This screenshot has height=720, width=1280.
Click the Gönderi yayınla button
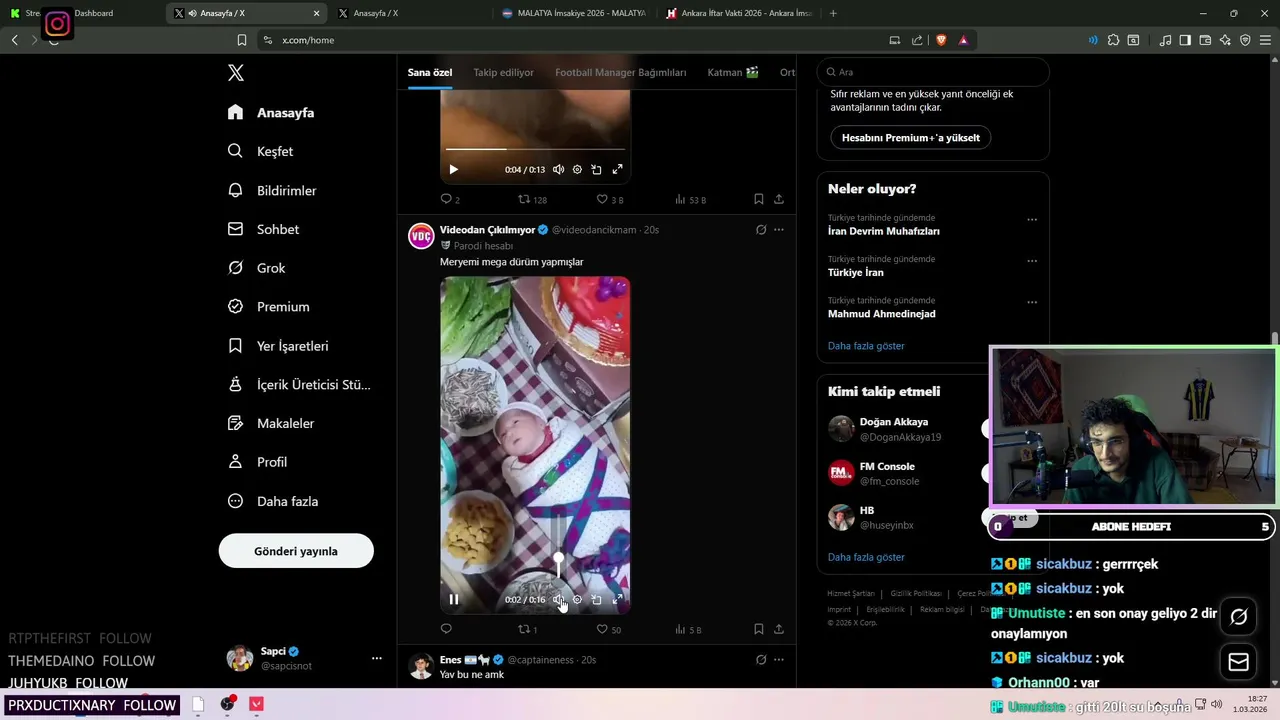point(296,551)
